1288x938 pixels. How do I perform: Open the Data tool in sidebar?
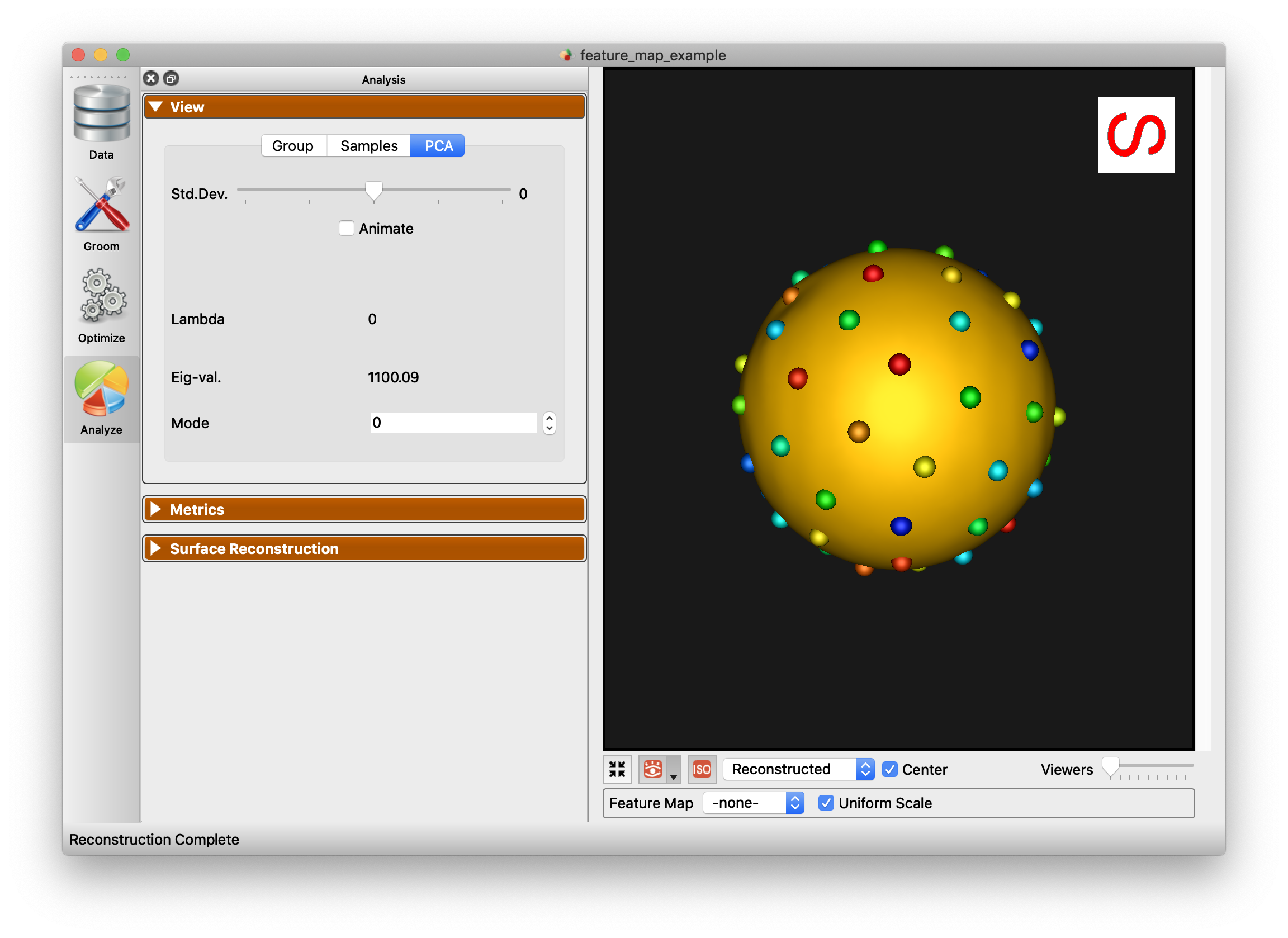101,121
